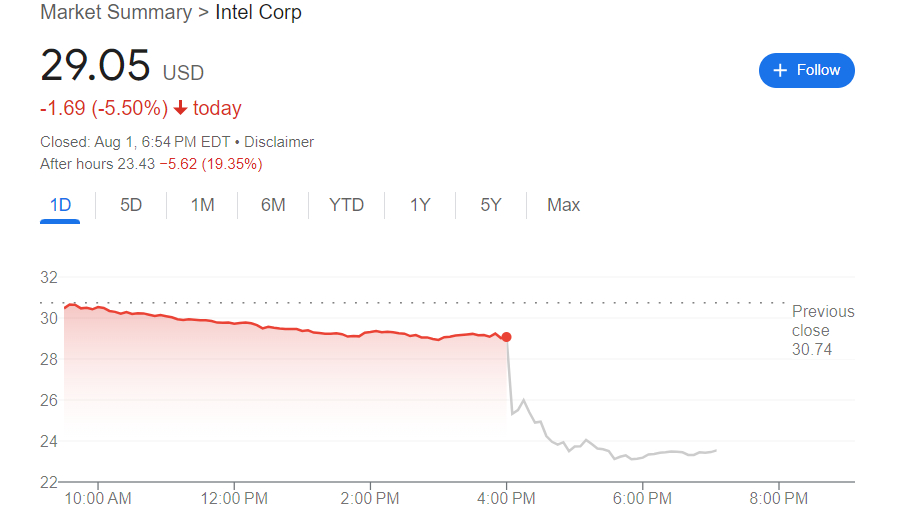Click the Previous close 30.74 label
This screenshot has height=529, width=901.
click(822, 330)
